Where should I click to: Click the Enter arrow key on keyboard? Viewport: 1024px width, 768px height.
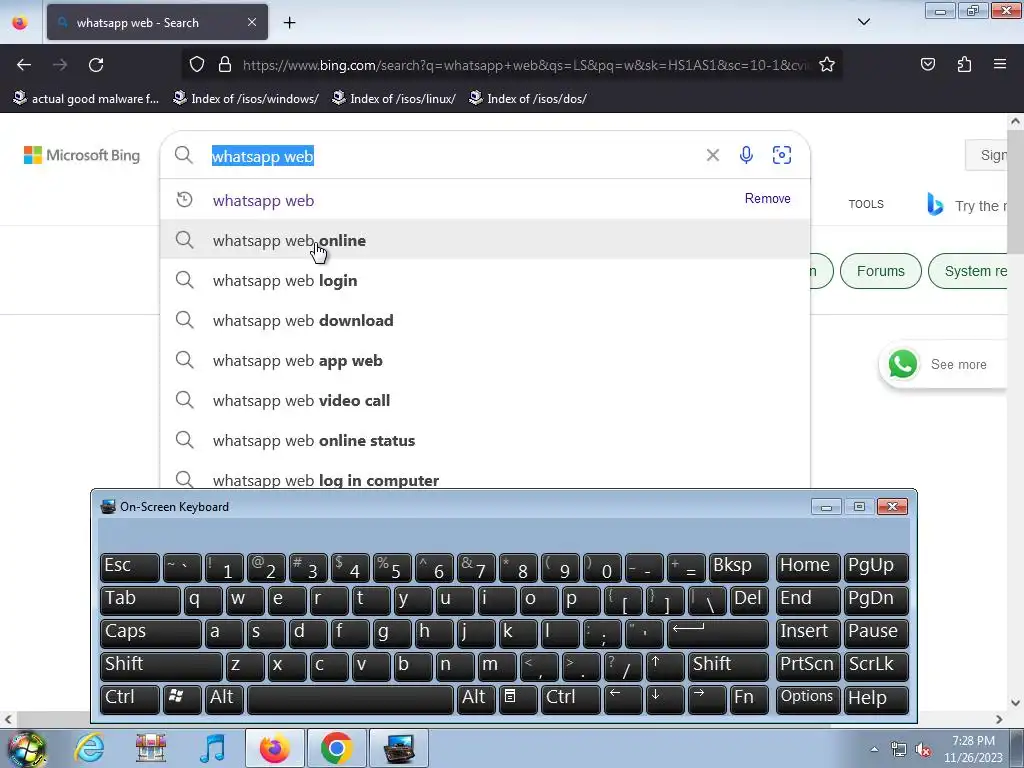[x=718, y=633]
